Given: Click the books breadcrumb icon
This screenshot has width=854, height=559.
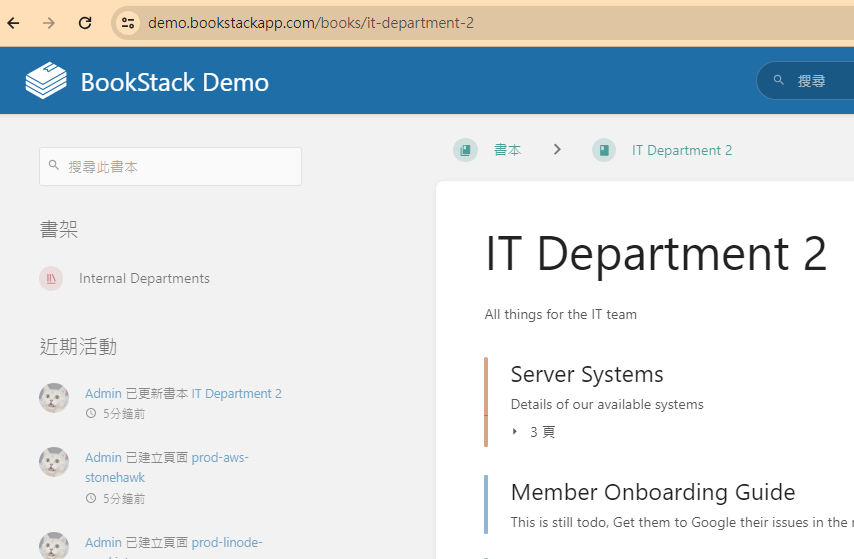Looking at the screenshot, I should point(466,150).
